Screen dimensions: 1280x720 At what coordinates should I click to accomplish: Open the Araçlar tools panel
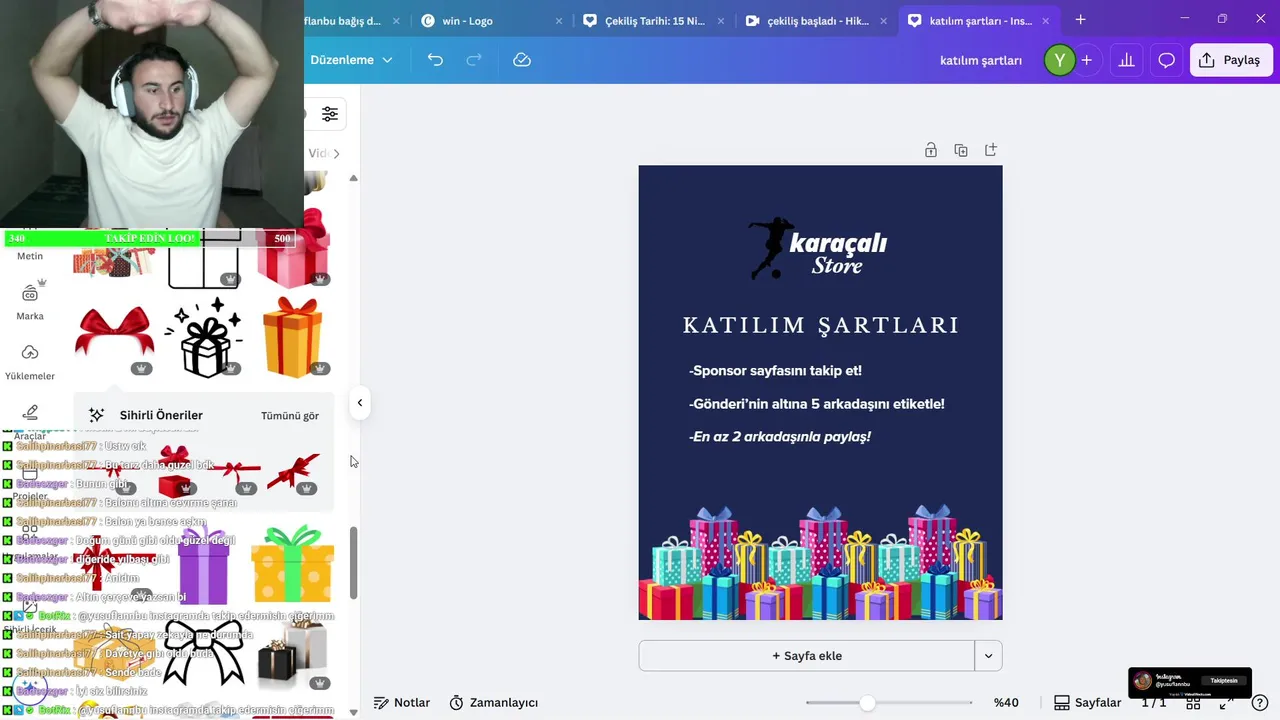click(30, 421)
